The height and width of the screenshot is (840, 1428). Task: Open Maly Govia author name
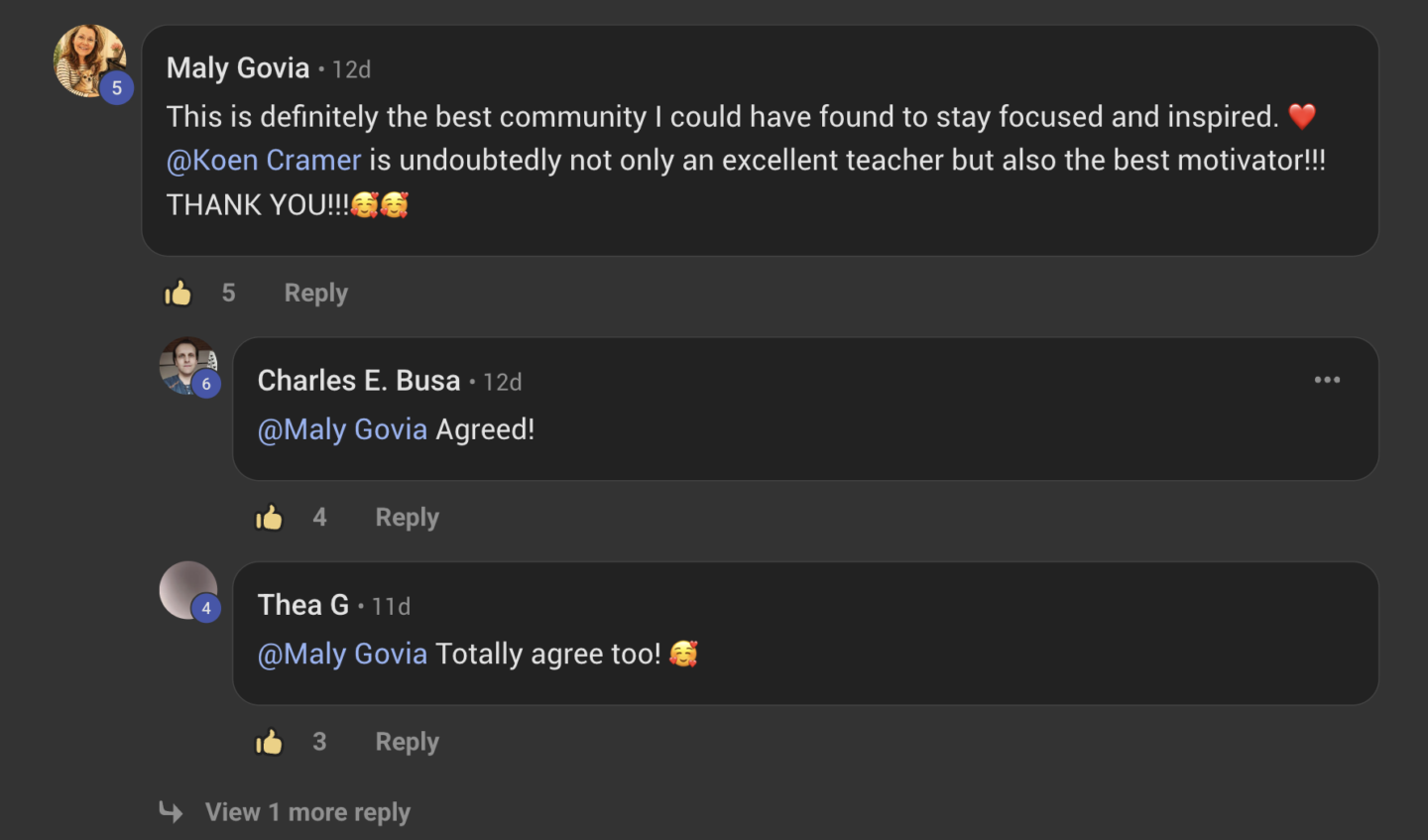pyautogui.click(x=238, y=67)
